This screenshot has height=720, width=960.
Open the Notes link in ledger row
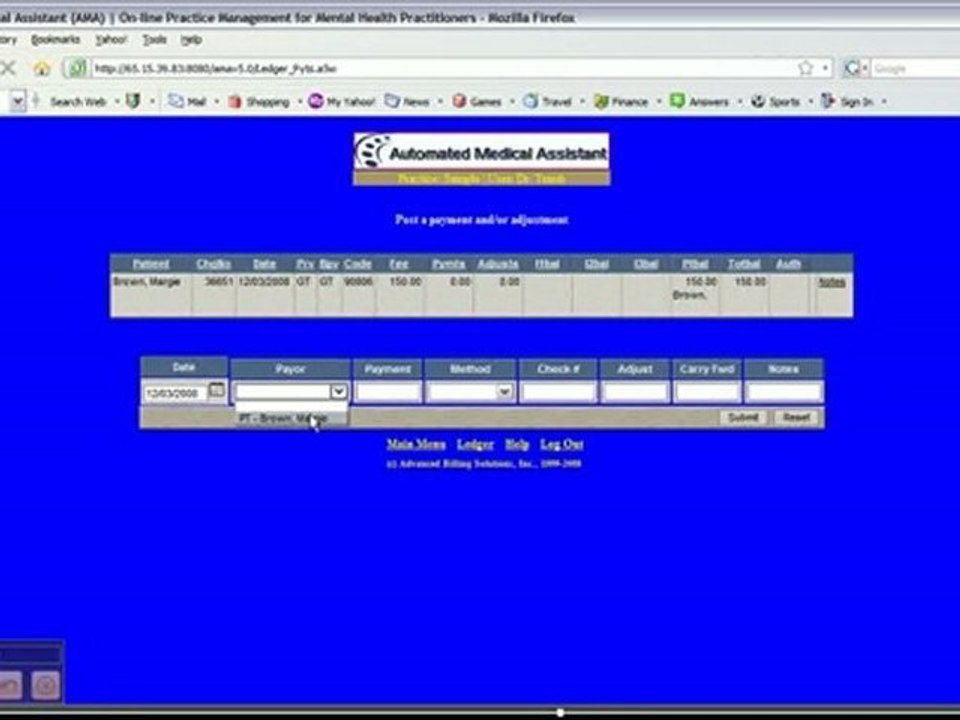point(831,282)
